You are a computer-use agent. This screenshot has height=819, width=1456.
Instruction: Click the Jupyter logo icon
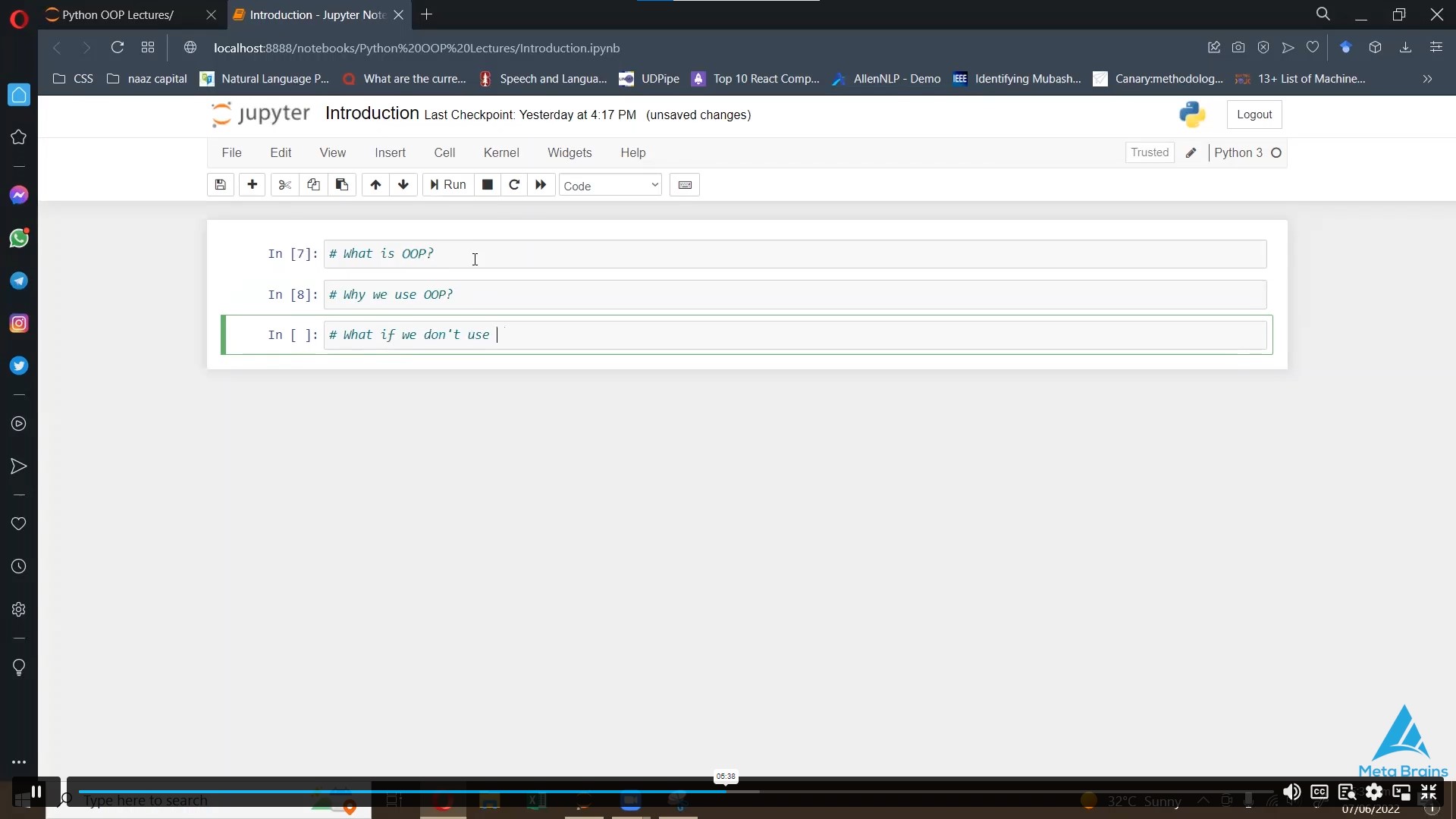[222, 112]
